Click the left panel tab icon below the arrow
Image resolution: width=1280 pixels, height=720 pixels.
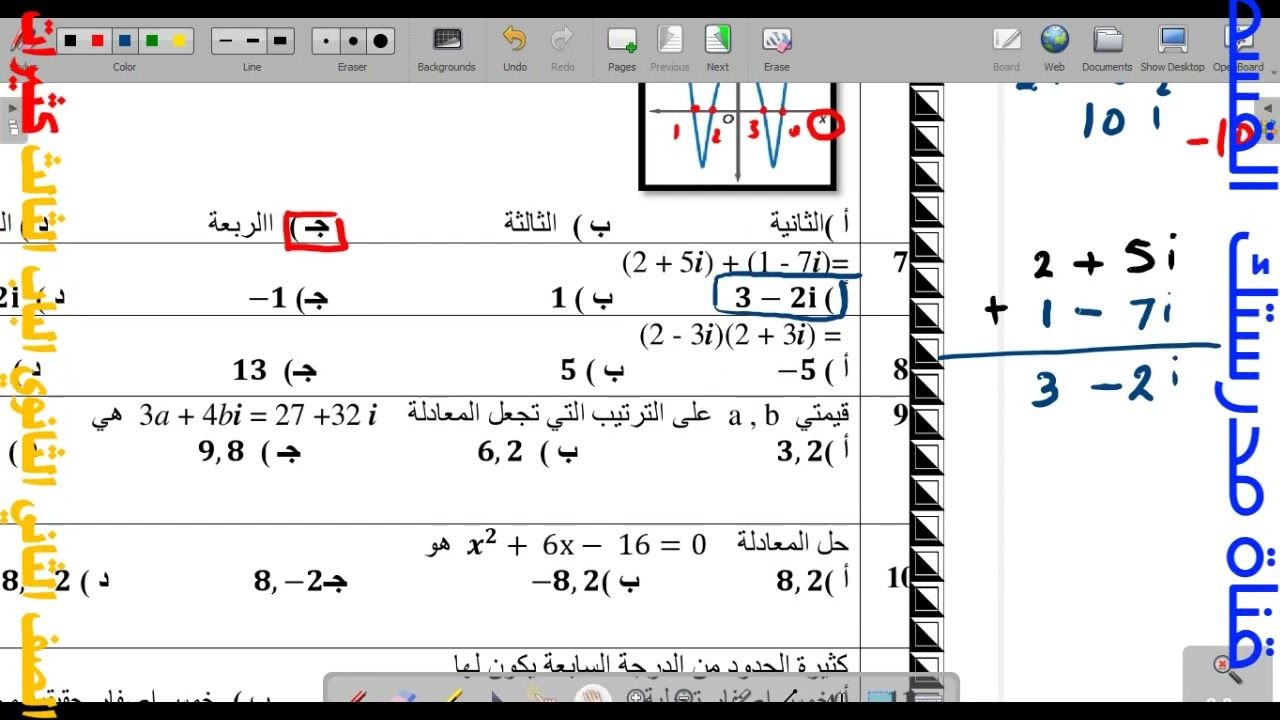pos(13,127)
